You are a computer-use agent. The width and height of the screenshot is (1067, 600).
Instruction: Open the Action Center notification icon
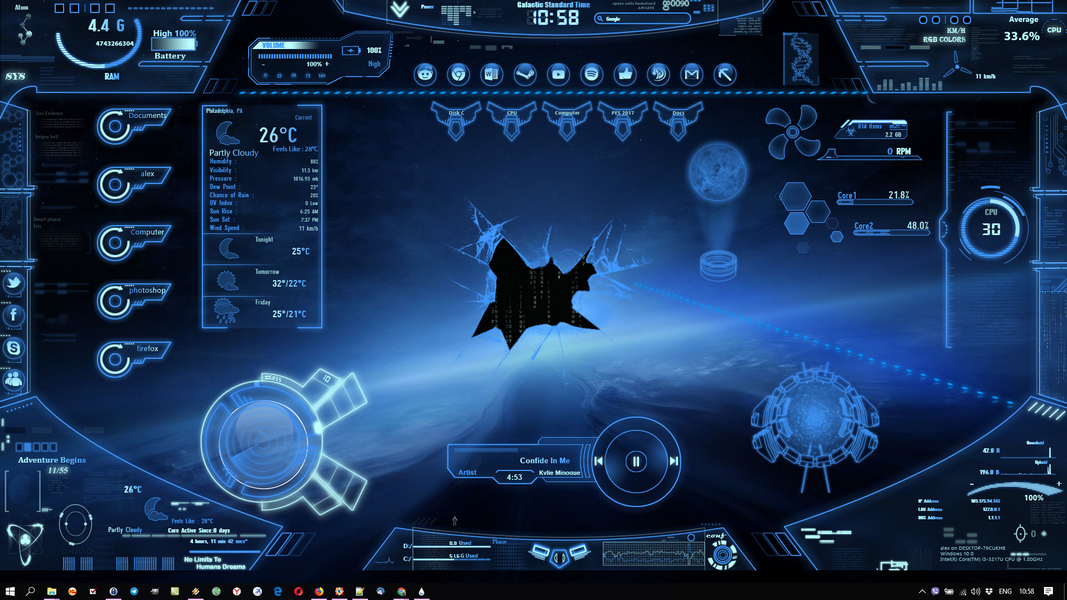point(1049,592)
